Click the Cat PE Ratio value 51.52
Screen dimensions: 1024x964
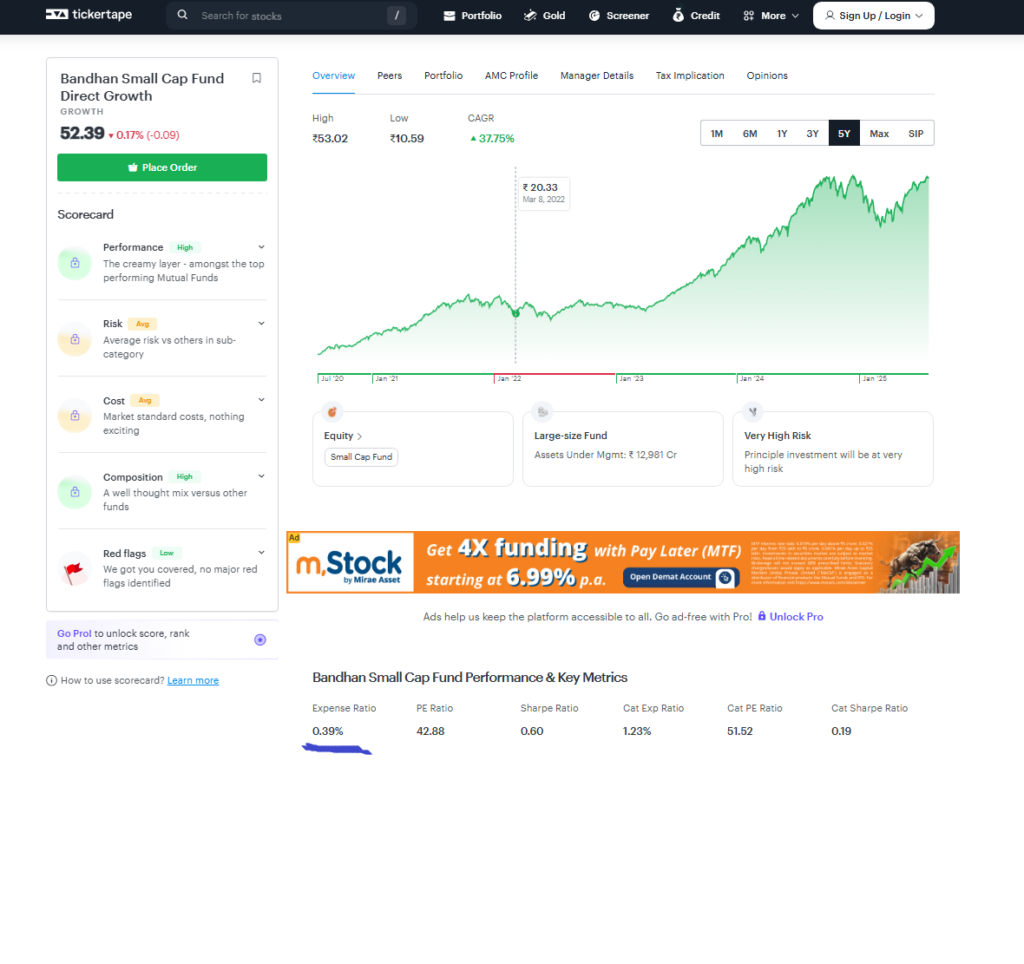coord(740,731)
